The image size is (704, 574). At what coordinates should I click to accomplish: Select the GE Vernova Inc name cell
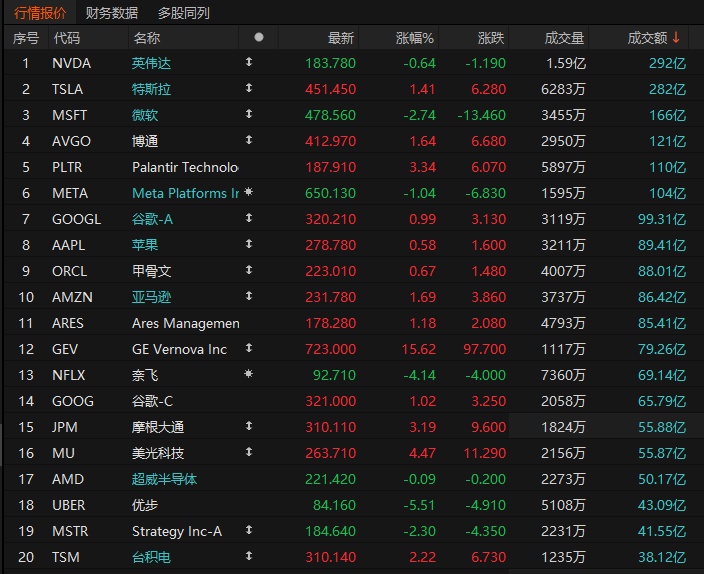(x=179, y=349)
